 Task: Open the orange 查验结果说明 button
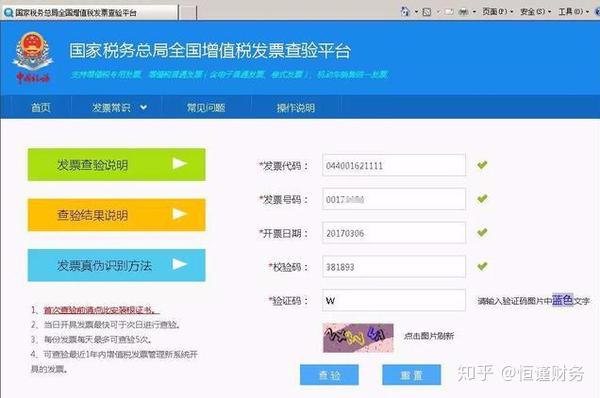pos(117,215)
